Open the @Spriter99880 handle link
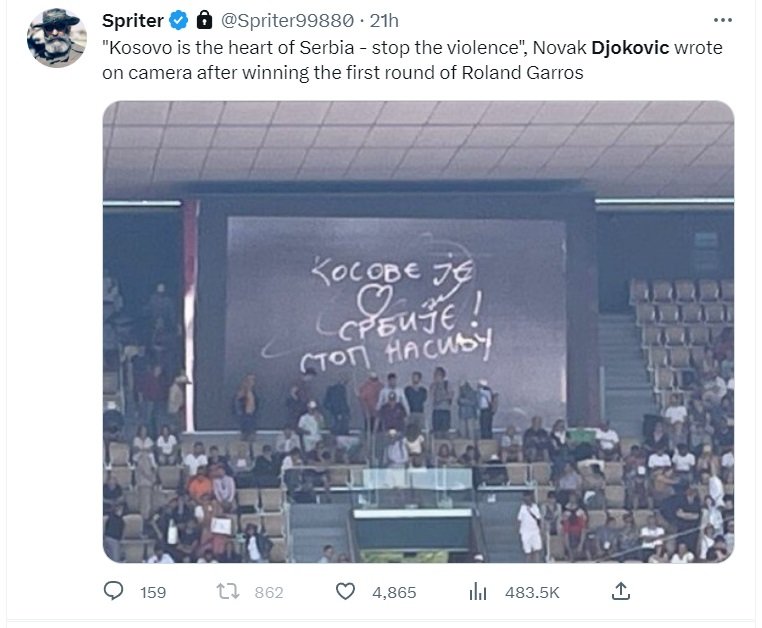Viewport: 762px width, 628px height. point(285,20)
